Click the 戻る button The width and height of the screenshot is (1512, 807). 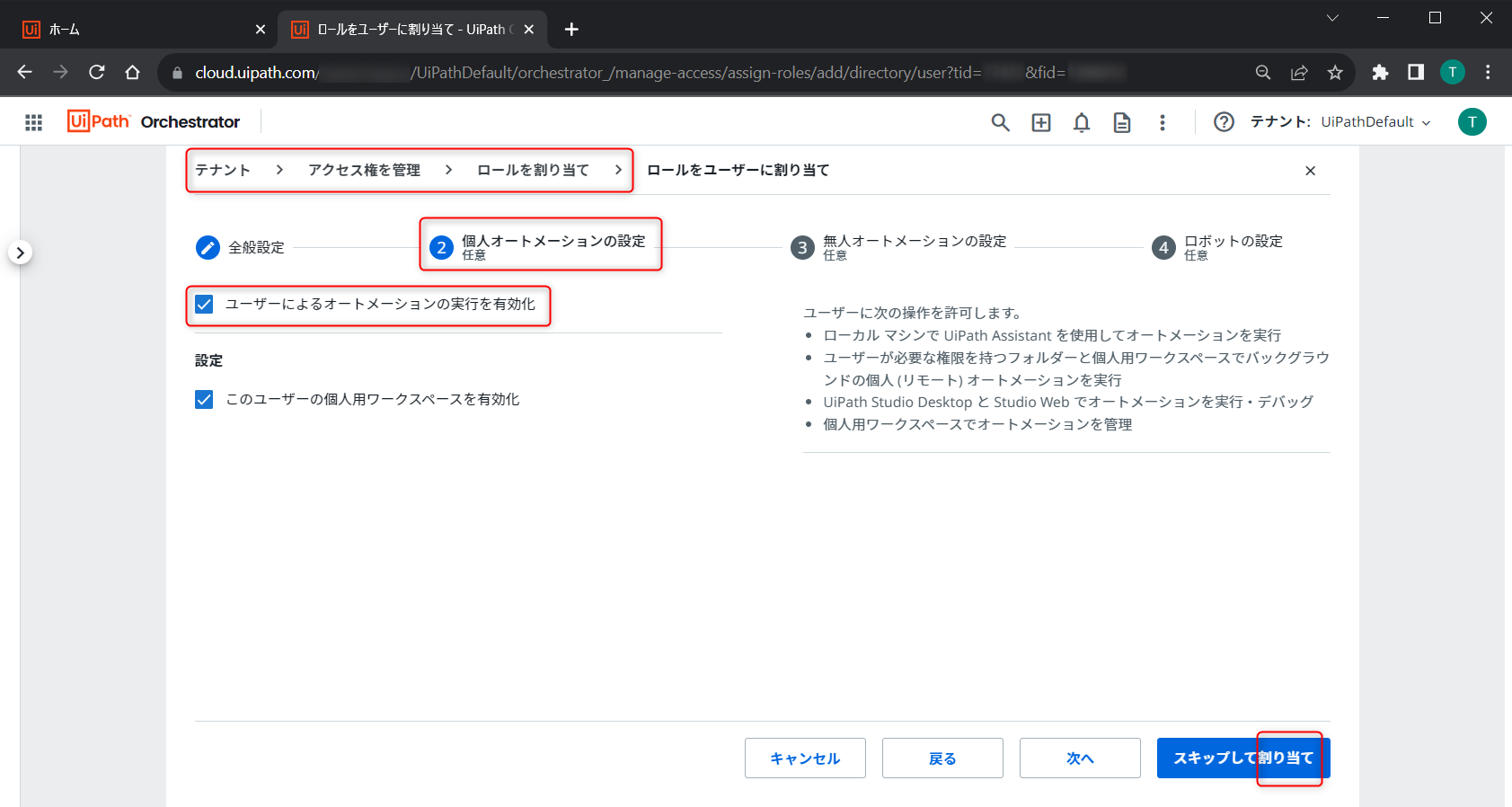[942, 758]
